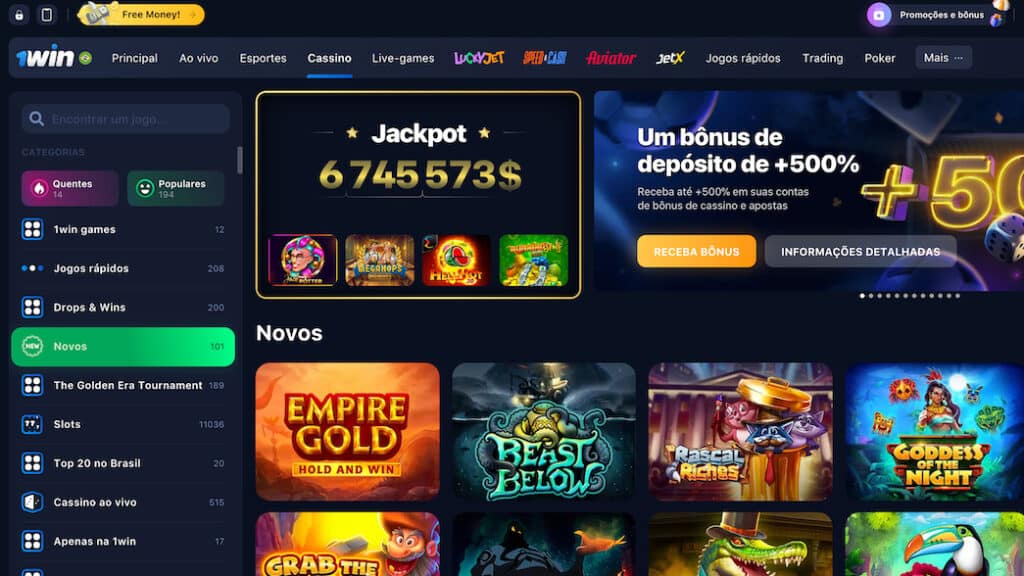Click the first banner carousel dot

[862, 296]
